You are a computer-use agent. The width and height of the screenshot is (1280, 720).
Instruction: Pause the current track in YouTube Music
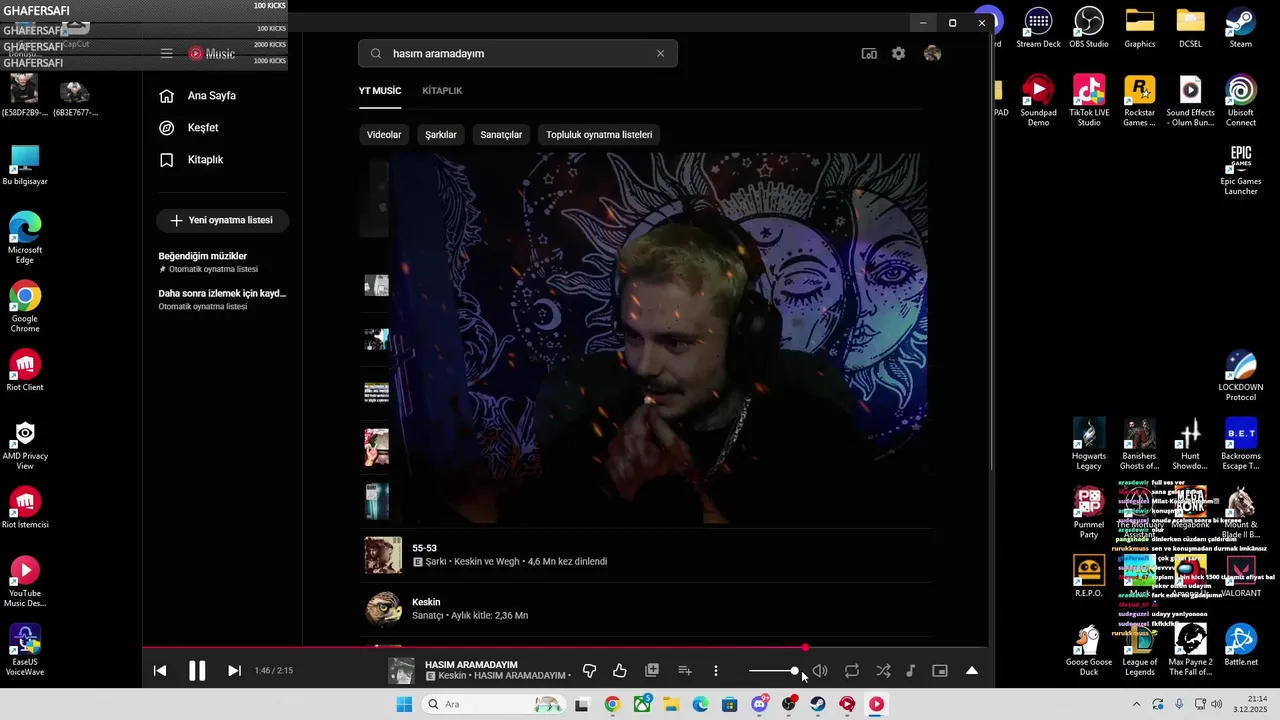pos(197,671)
